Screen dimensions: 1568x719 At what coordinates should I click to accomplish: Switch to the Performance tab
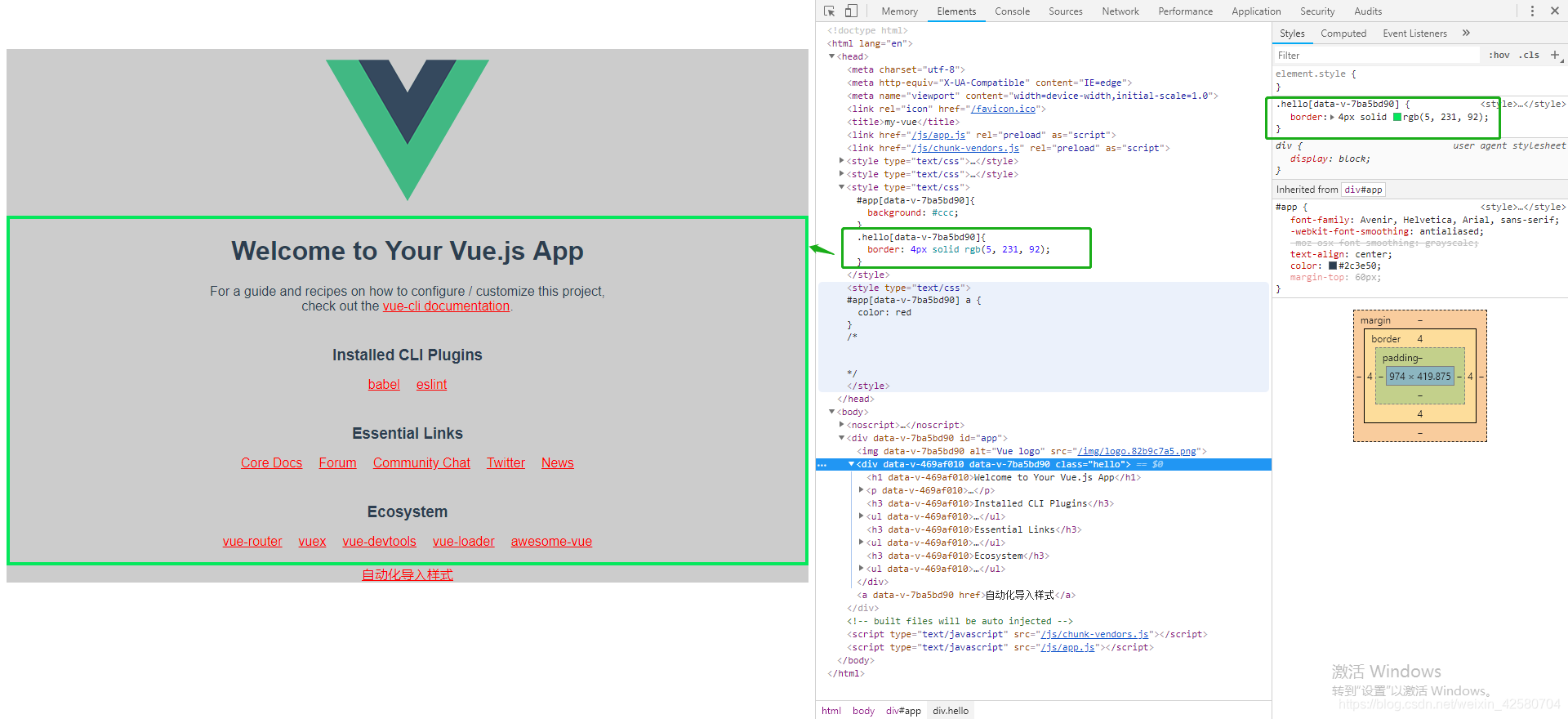1185,11
